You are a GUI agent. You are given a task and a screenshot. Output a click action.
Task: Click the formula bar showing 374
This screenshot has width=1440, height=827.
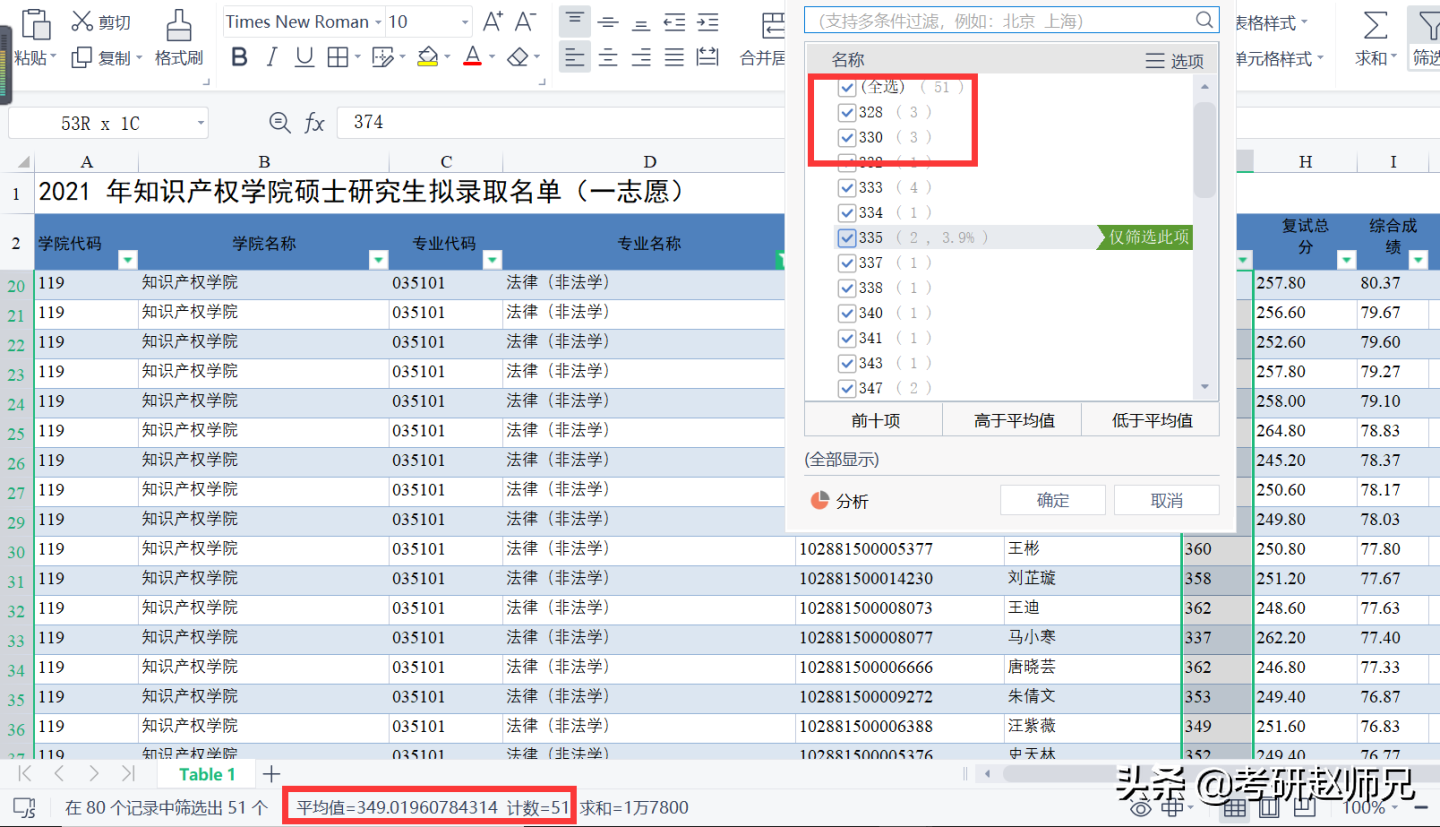point(560,123)
